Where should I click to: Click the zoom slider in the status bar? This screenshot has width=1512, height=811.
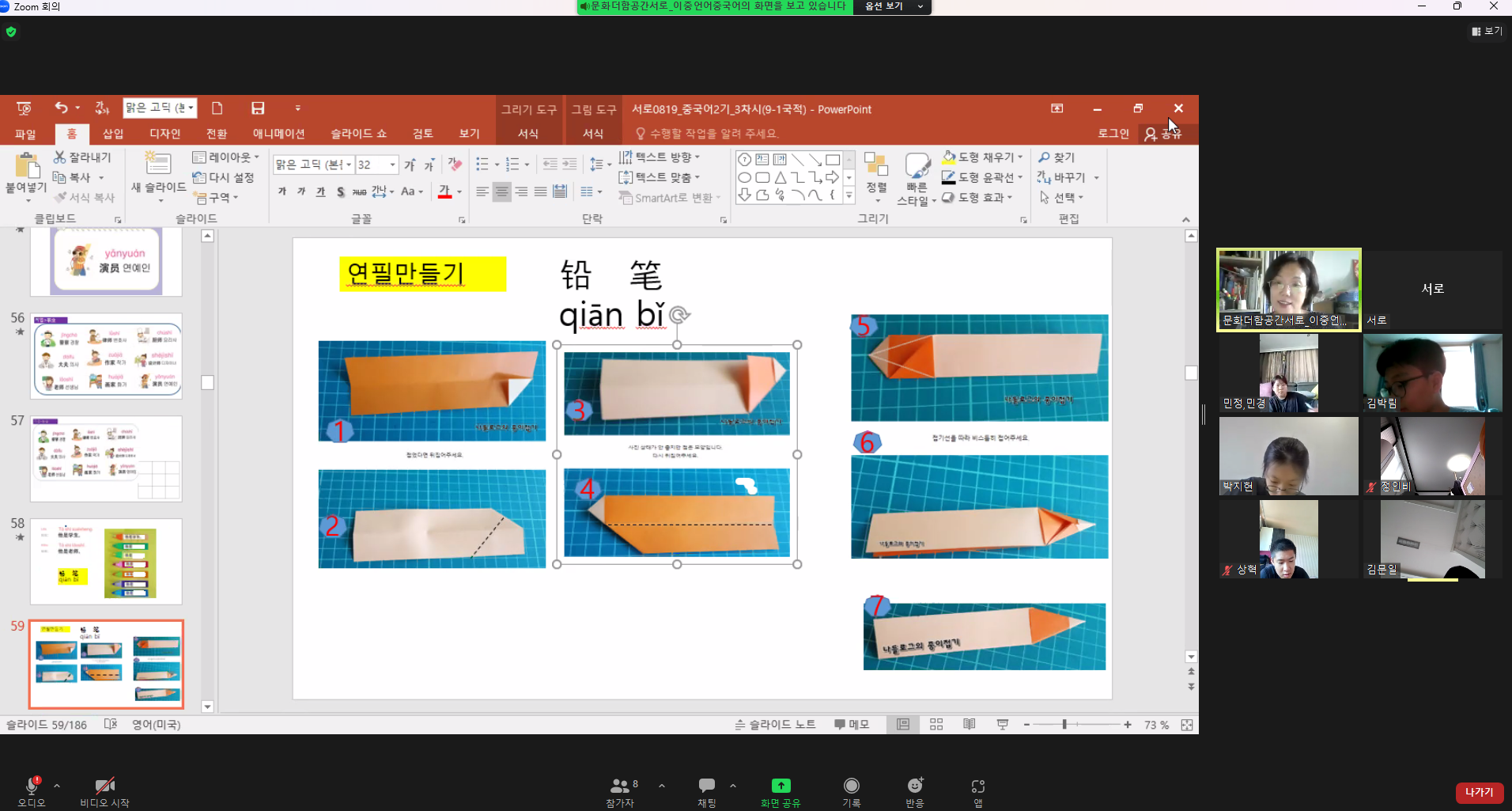1064,725
